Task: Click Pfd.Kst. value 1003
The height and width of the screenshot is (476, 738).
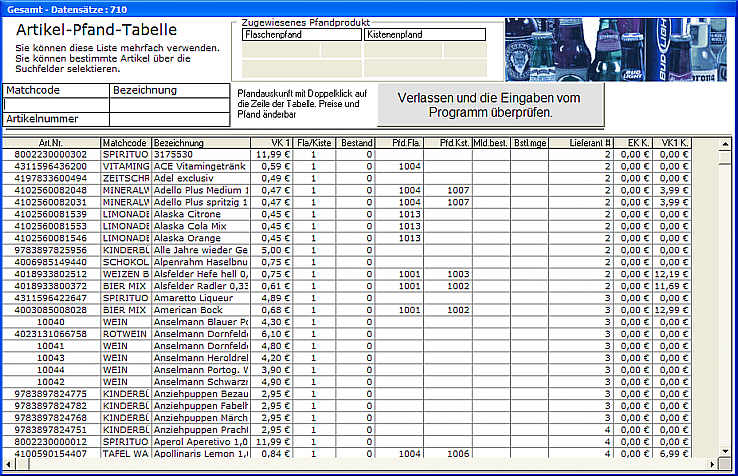Action: (x=448, y=274)
